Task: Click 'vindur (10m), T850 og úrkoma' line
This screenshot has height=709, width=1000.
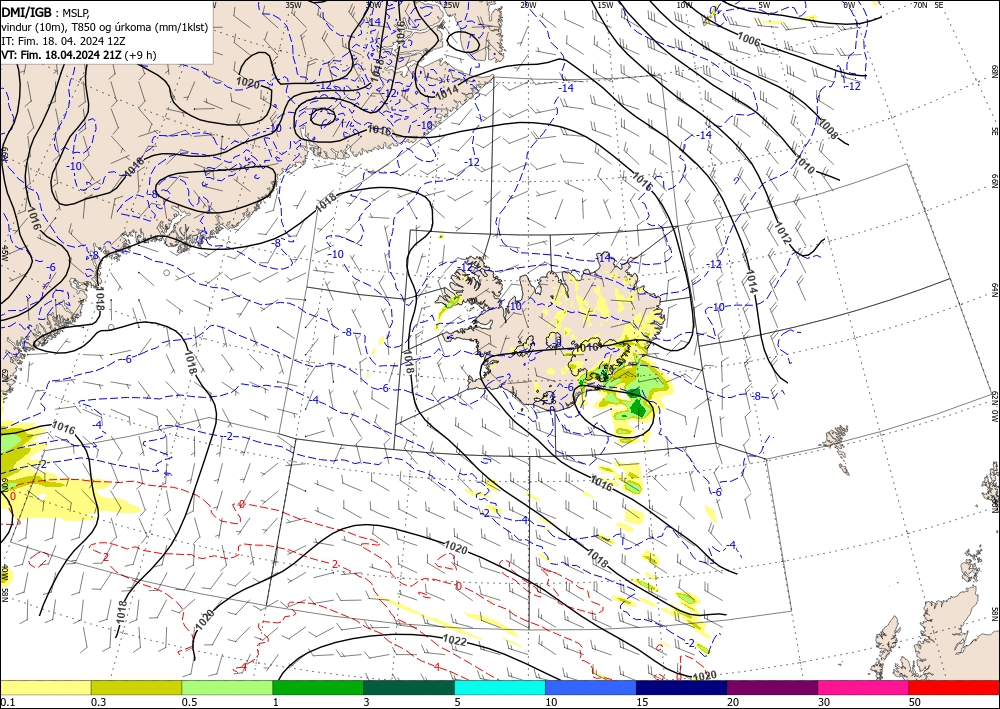Action: coord(105,27)
